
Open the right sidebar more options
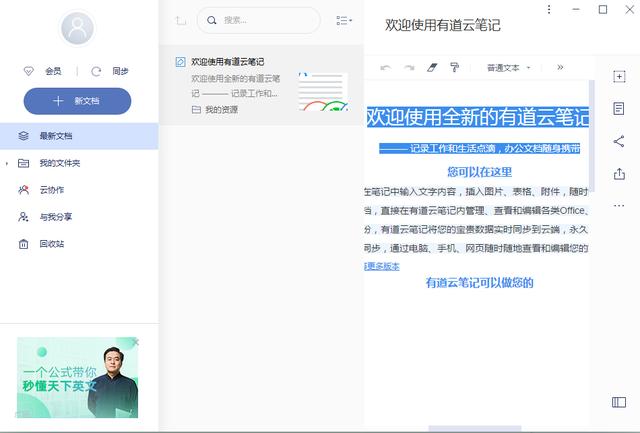[x=619, y=206]
